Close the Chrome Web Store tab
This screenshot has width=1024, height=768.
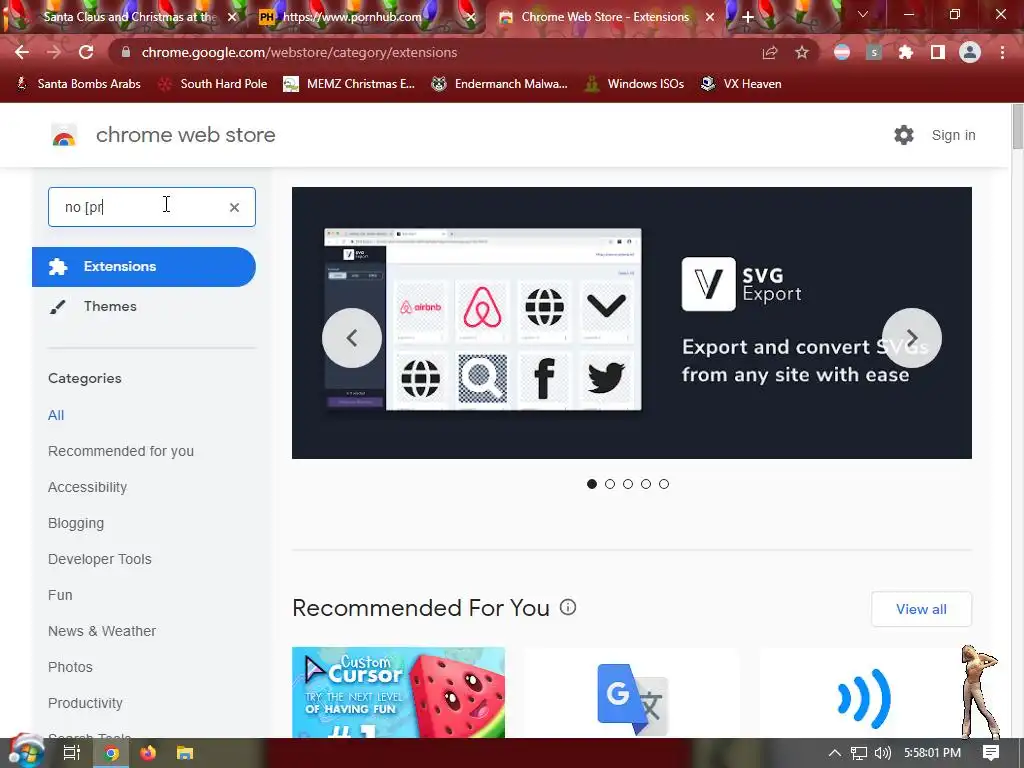pos(710,17)
